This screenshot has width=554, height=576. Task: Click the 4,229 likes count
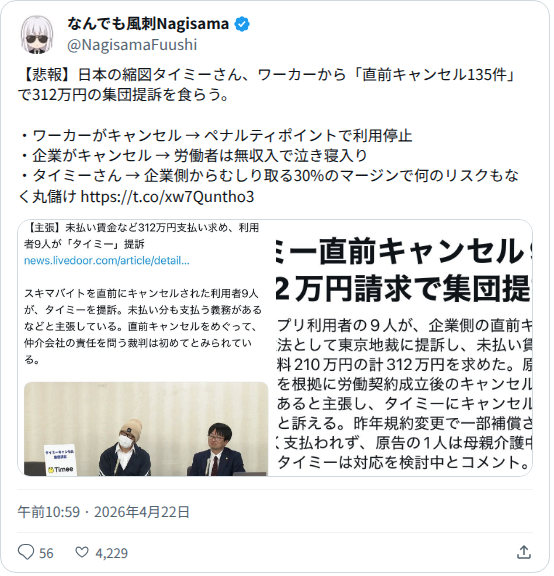(x=112, y=555)
